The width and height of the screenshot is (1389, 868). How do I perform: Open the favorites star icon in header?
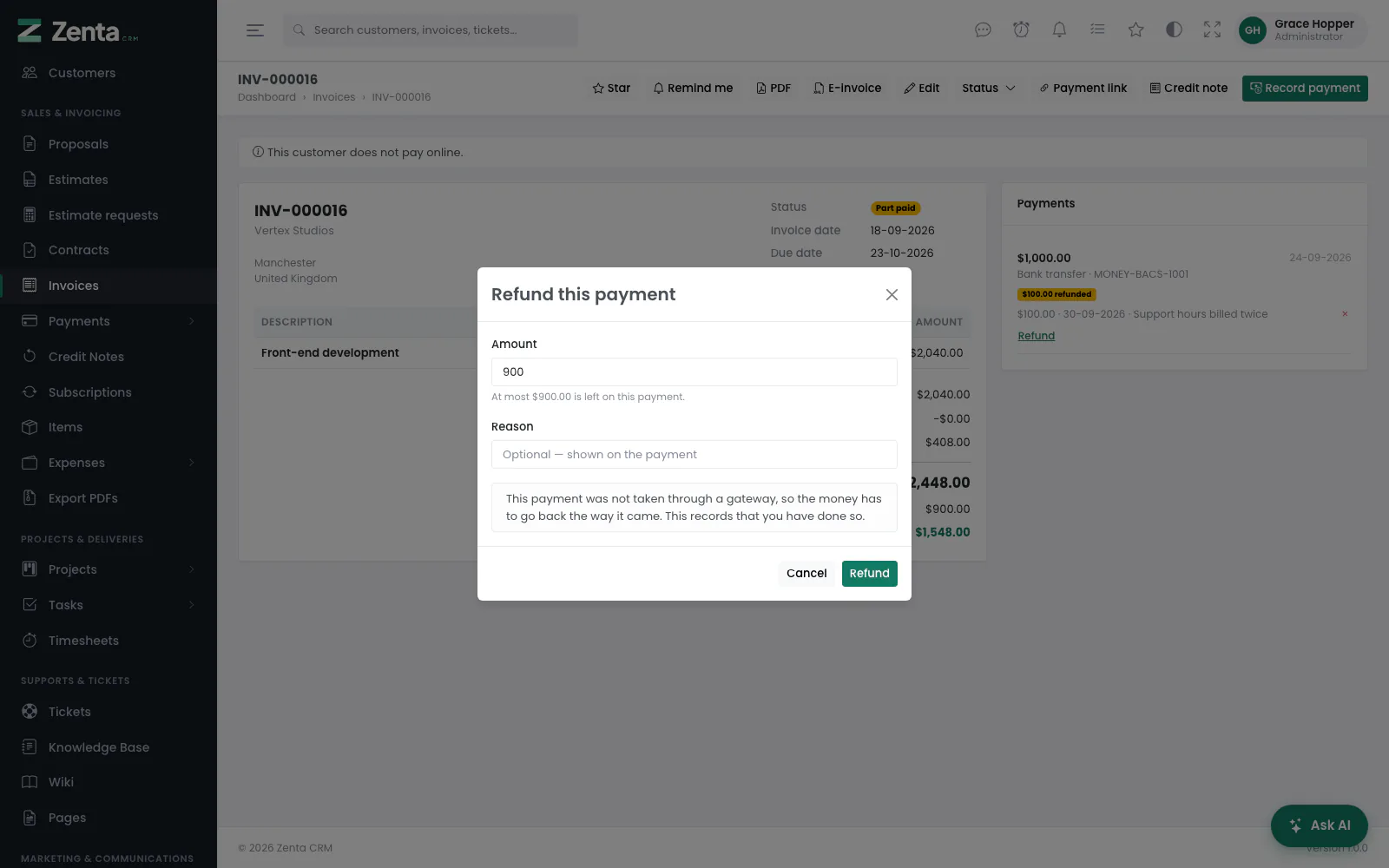coord(1136,30)
